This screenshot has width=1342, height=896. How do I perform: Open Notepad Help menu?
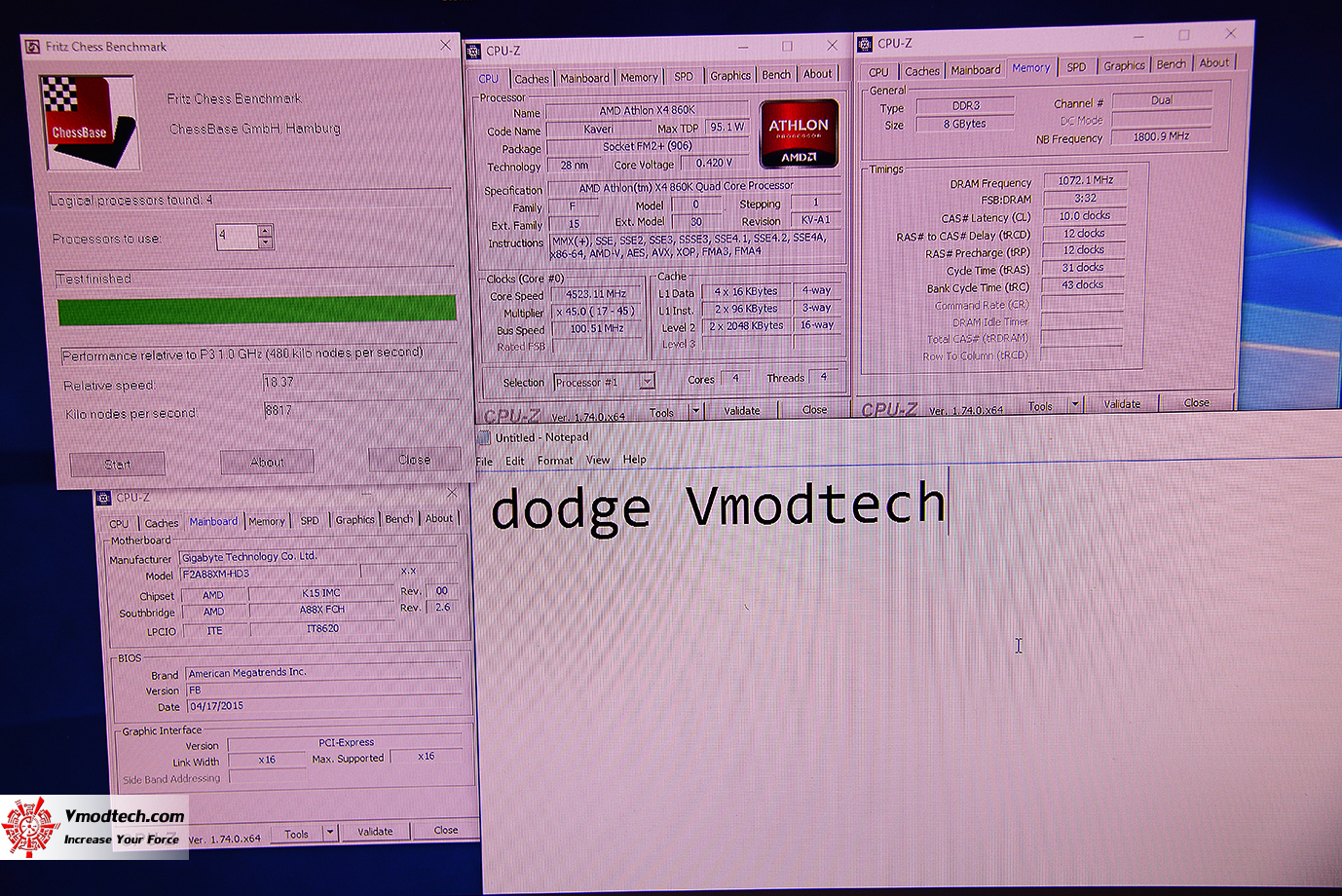tap(635, 459)
